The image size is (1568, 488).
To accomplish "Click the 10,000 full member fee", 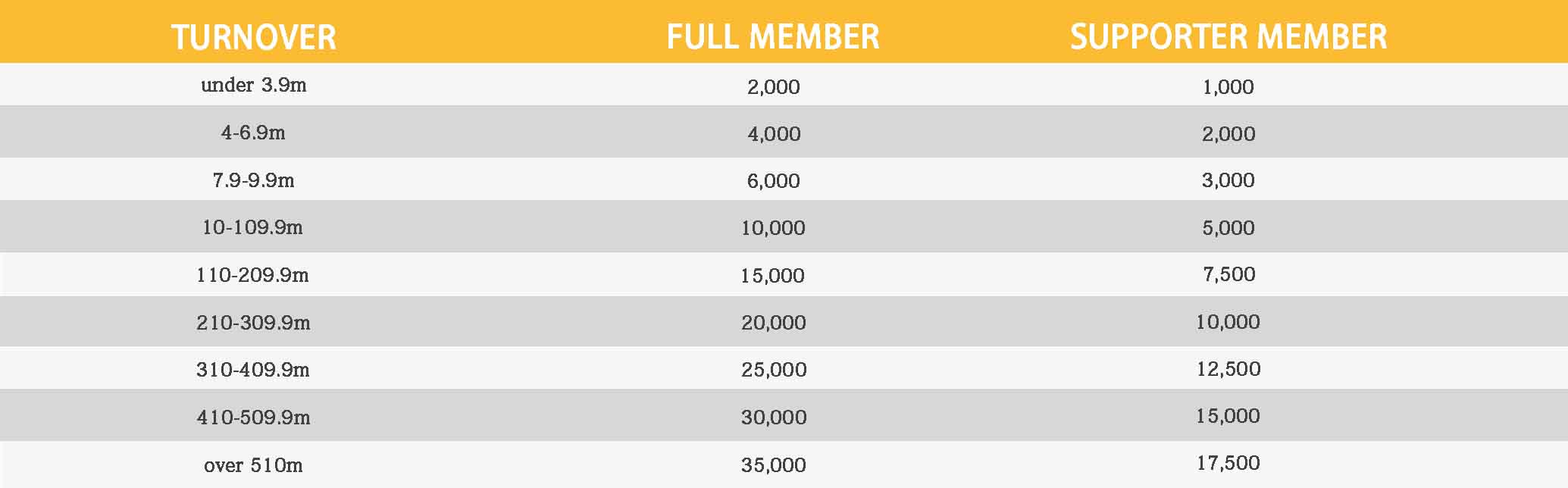I will pyautogui.click(x=773, y=228).
